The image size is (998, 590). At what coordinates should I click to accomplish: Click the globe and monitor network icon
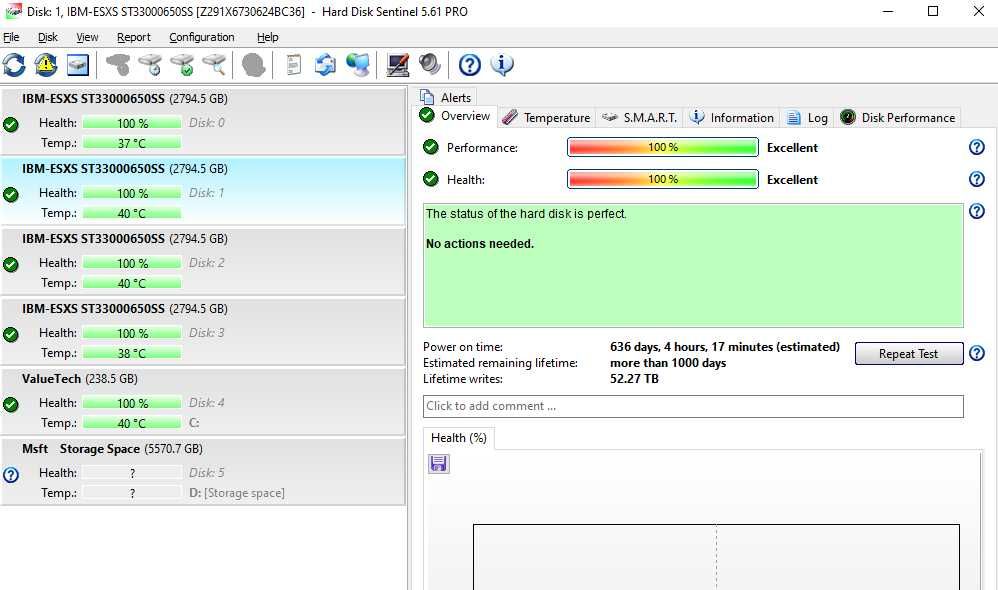point(358,65)
